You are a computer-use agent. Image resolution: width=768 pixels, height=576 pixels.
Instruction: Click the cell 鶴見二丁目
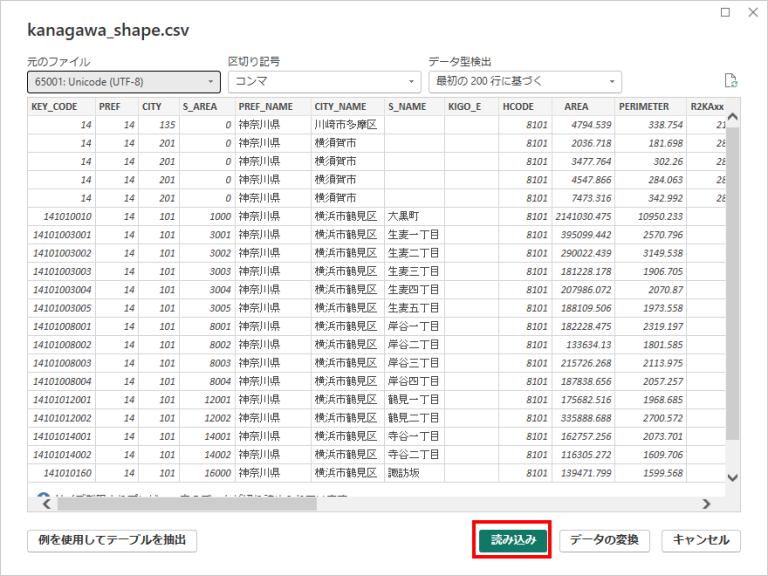[x=413, y=418]
